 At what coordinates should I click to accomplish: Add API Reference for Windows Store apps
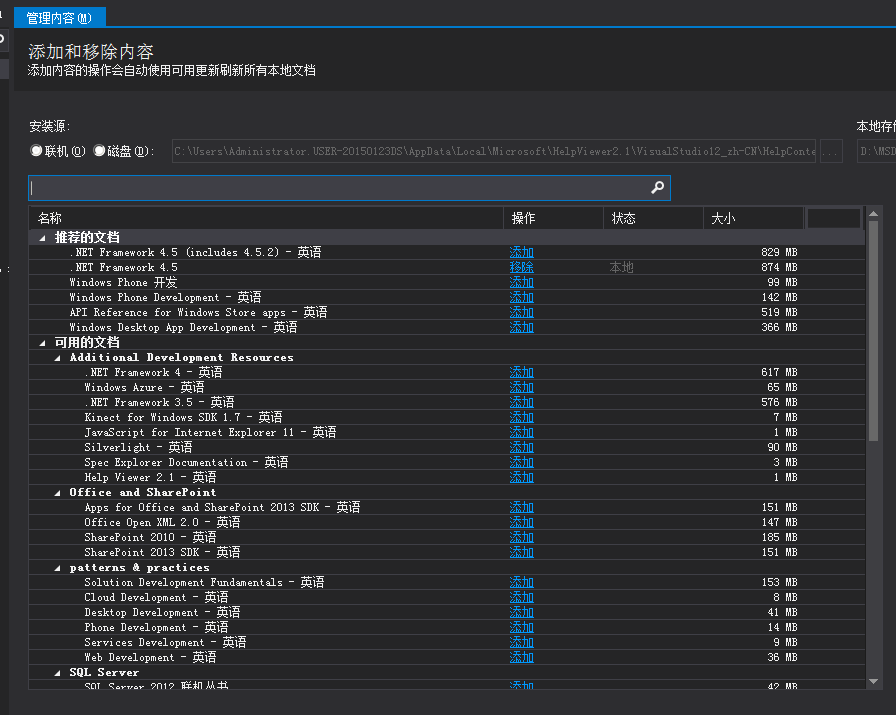tap(521, 312)
